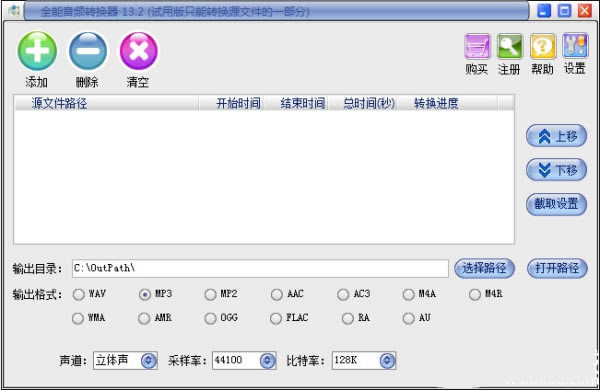Select M4R output format
This screenshot has width=600, height=390.
(x=475, y=294)
